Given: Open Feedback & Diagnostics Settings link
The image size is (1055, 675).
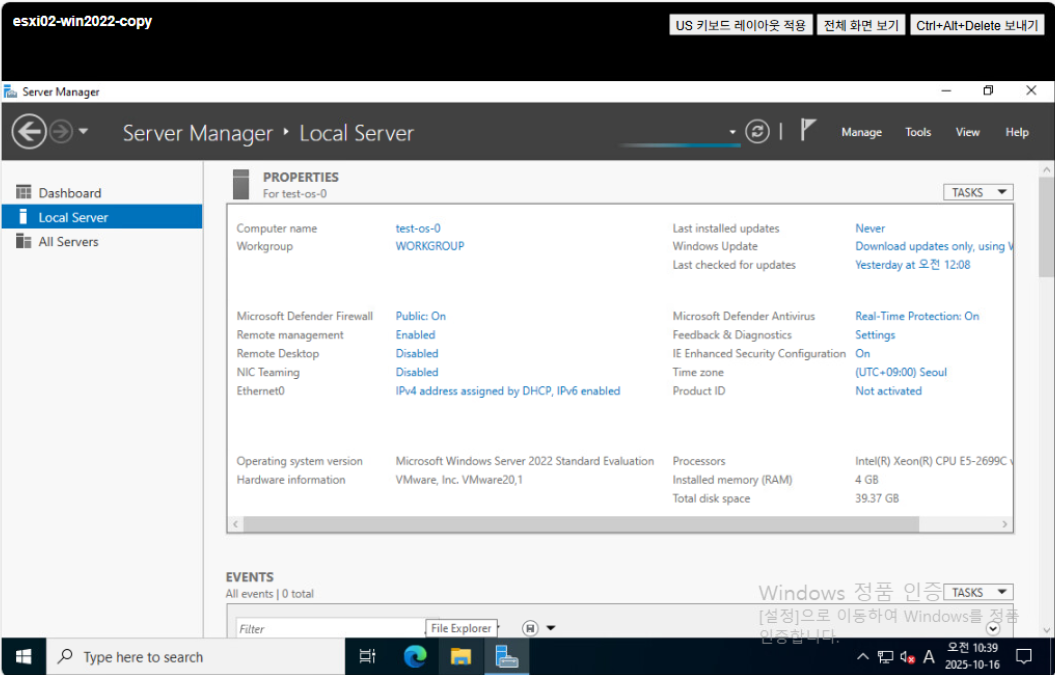Looking at the screenshot, I should (x=875, y=335).
